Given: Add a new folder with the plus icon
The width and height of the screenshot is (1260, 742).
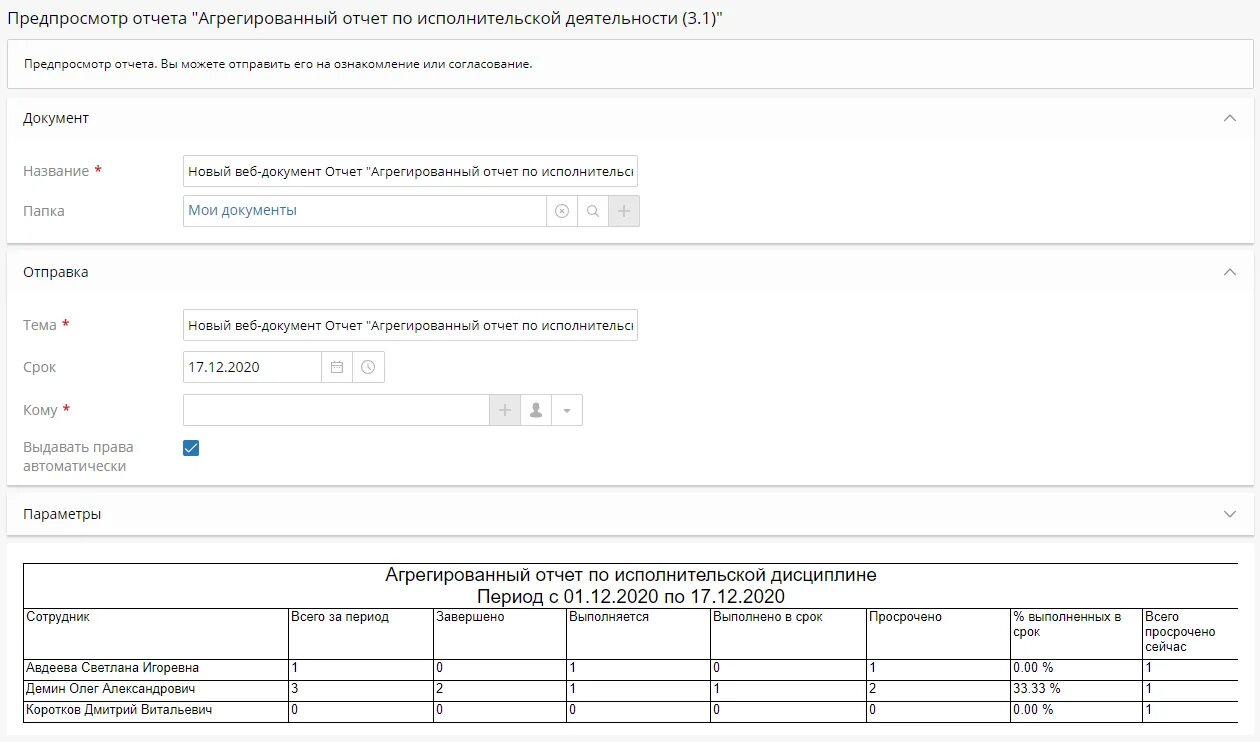Looking at the screenshot, I should [x=624, y=211].
